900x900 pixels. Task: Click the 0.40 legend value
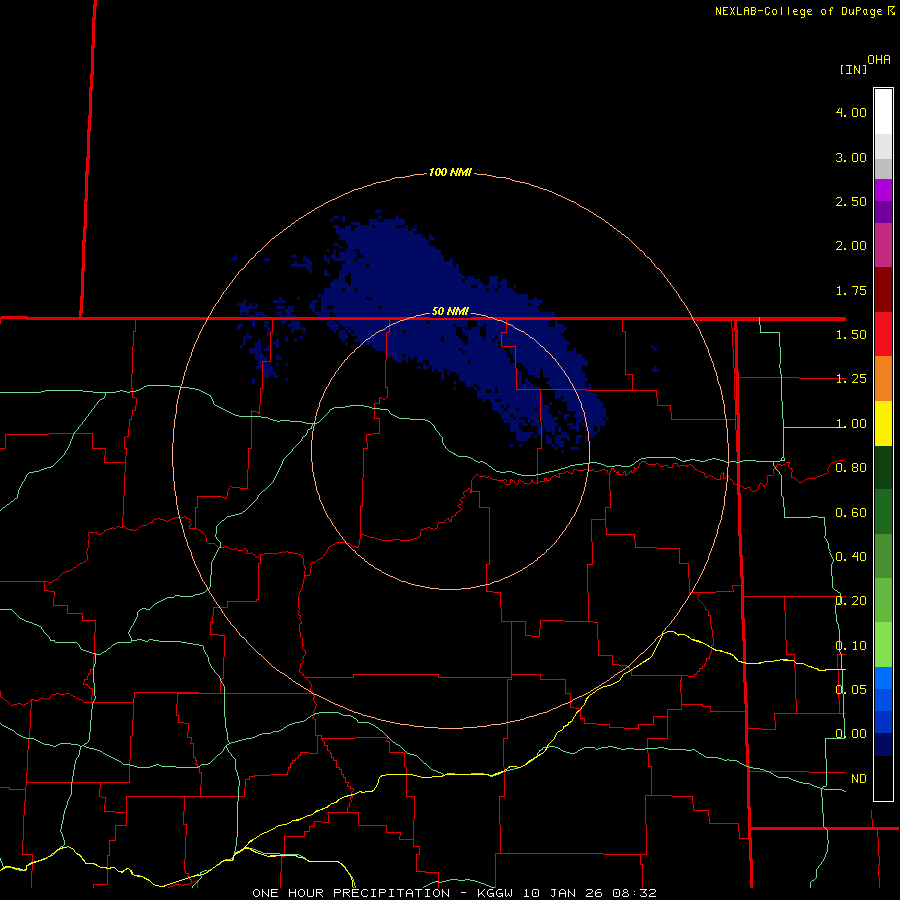[x=851, y=557]
